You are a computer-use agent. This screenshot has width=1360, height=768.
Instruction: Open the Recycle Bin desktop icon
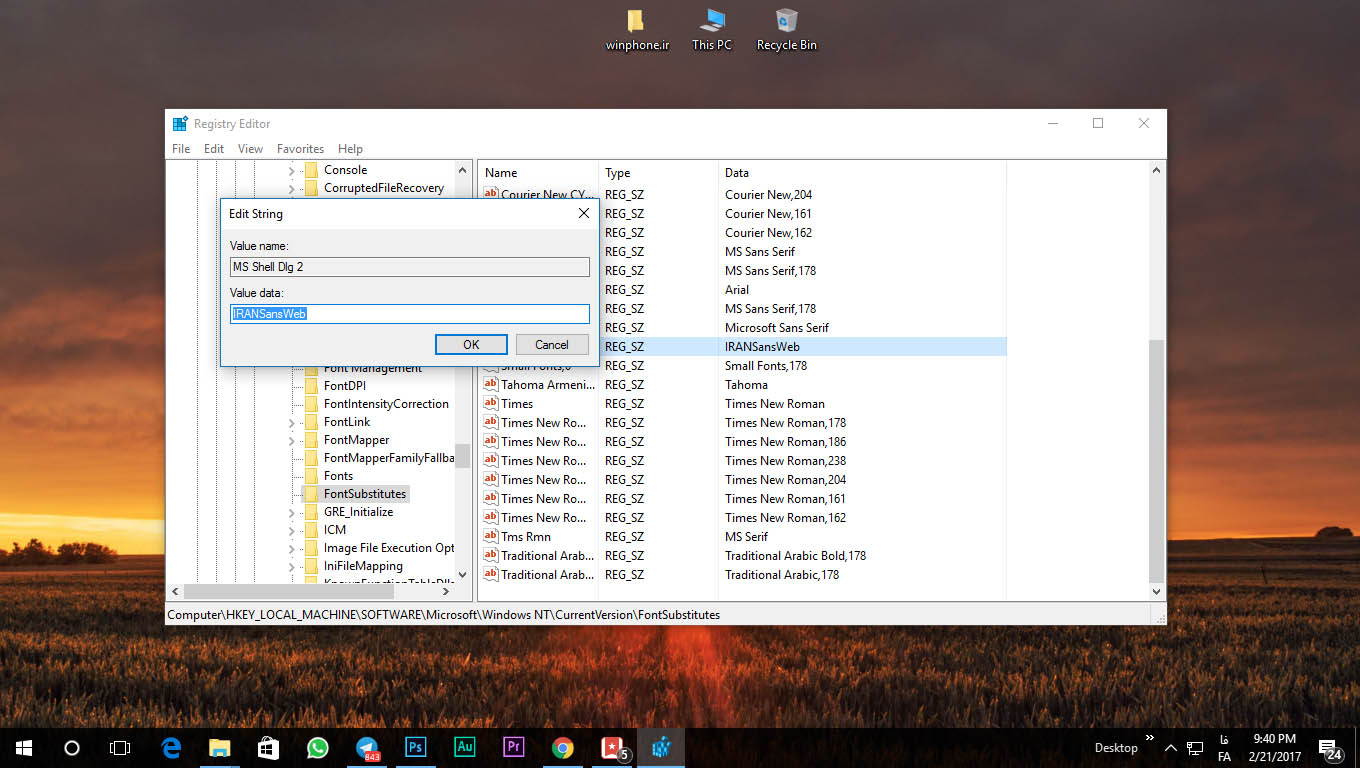(x=787, y=29)
